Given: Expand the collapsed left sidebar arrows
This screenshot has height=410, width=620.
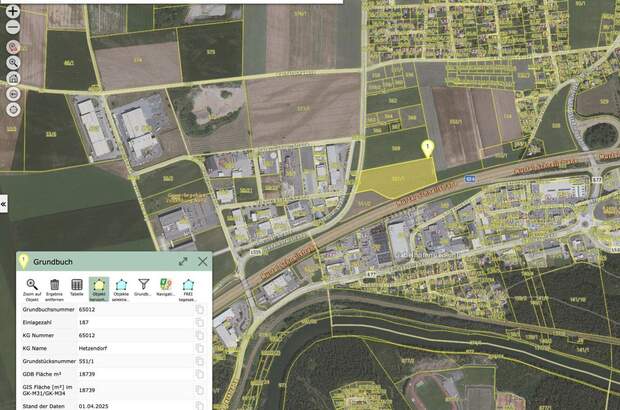Looking at the screenshot, I should click(4, 203).
